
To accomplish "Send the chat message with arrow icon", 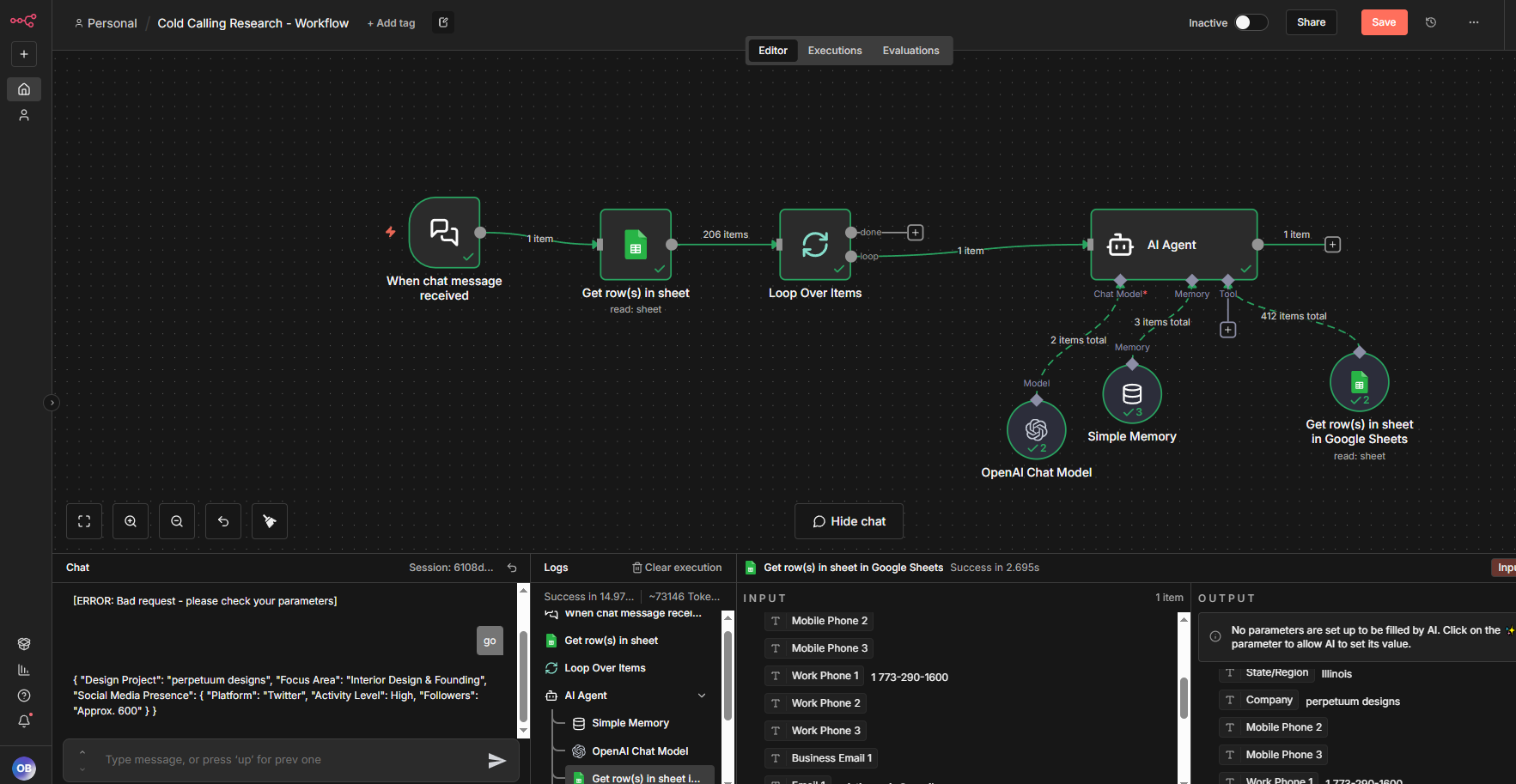I will point(496,760).
